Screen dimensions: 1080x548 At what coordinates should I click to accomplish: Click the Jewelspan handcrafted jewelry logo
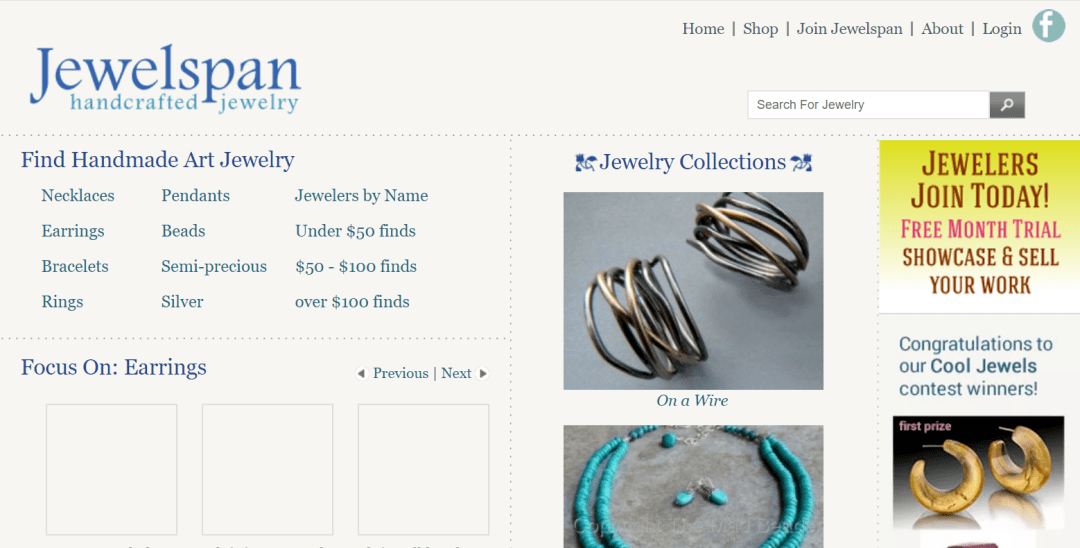pos(165,79)
